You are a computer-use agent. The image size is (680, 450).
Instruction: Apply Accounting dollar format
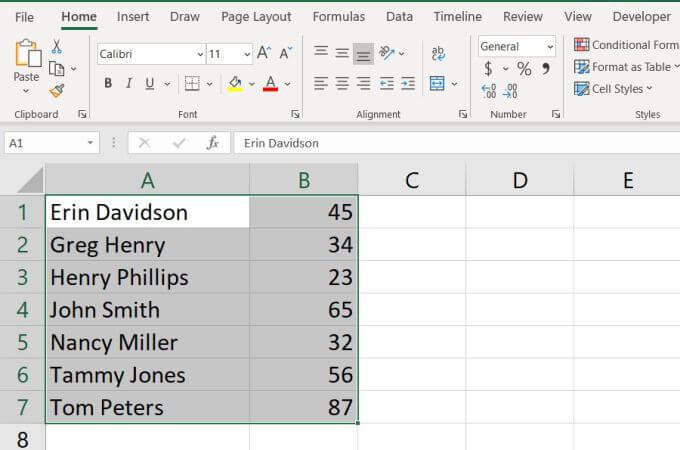pos(489,68)
